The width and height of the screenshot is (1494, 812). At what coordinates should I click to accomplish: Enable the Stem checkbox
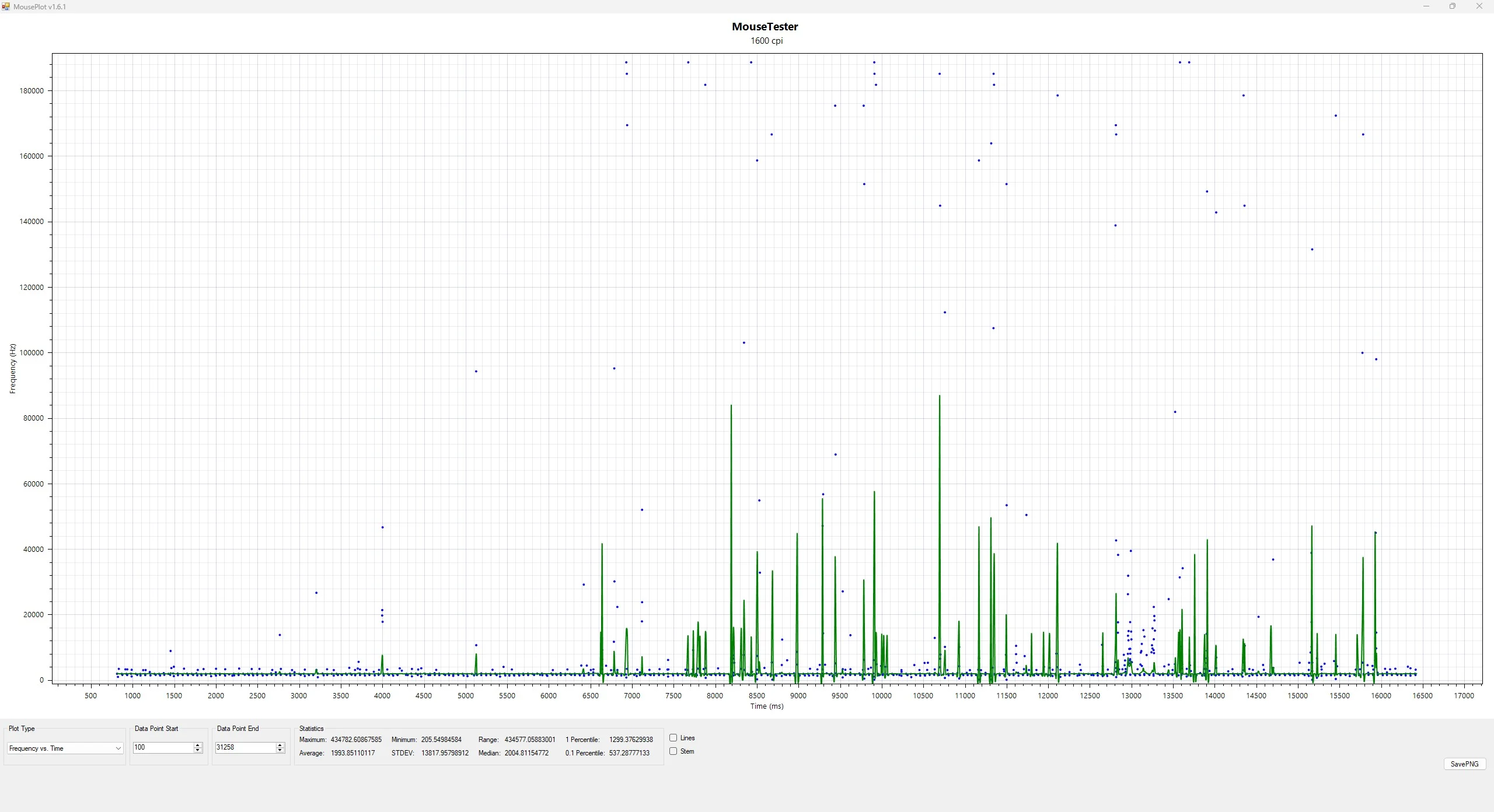[673, 751]
